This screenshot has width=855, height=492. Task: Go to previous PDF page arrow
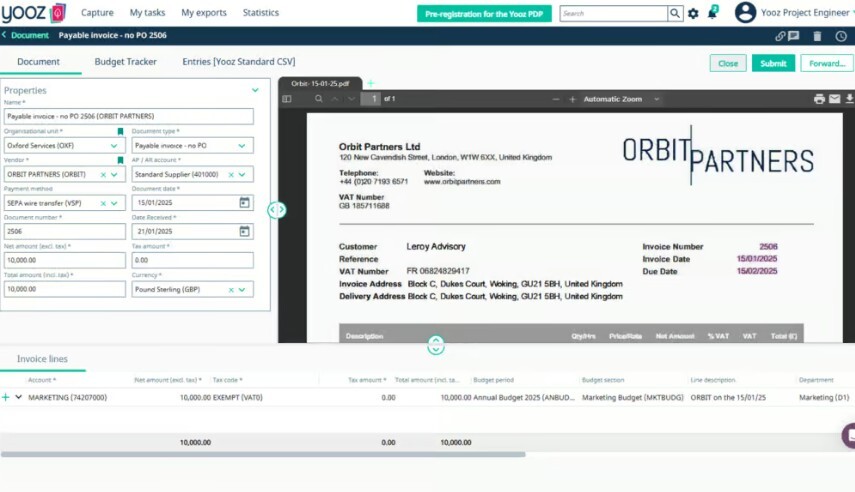pos(335,99)
